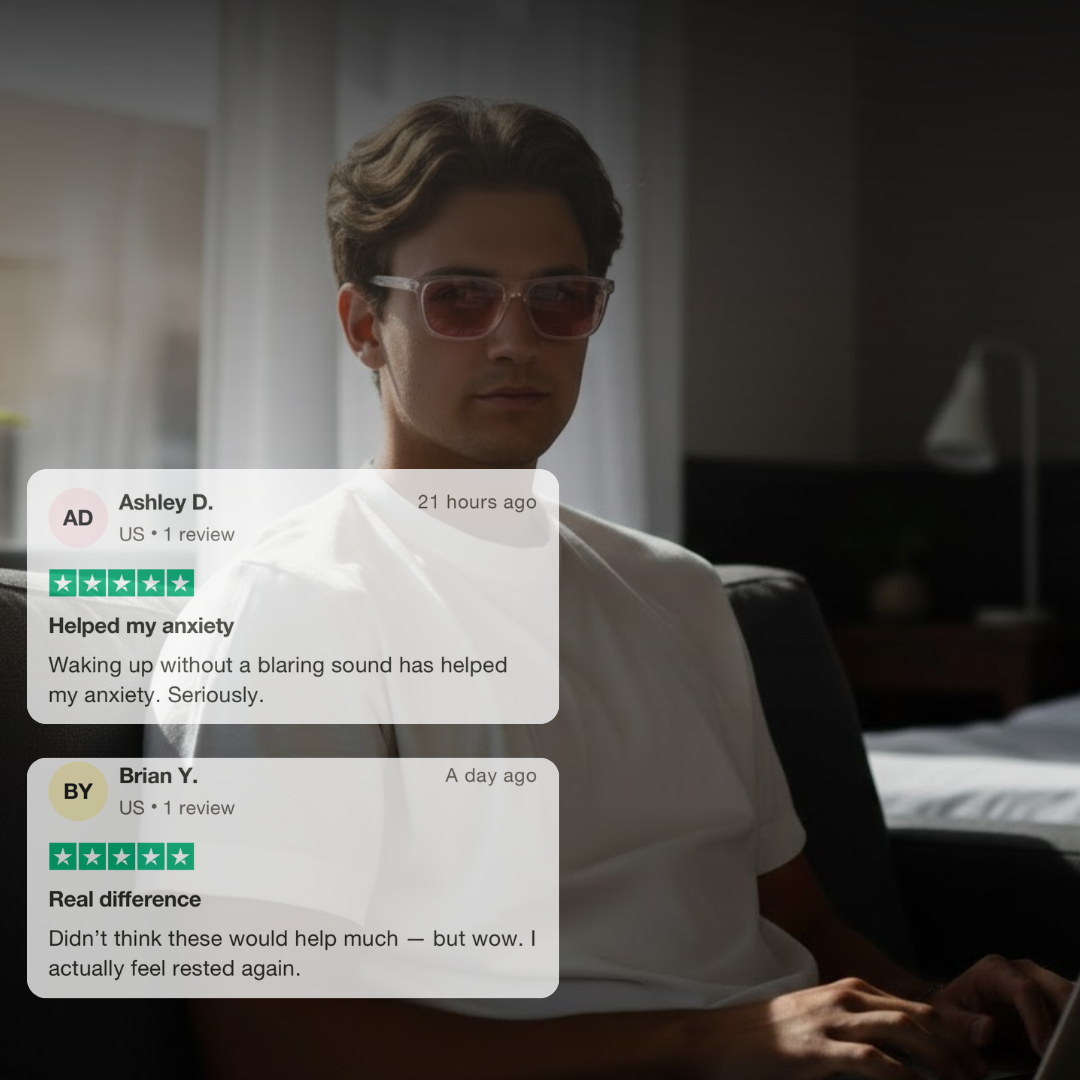Image resolution: width=1080 pixels, height=1080 pixels.
Task: Select the 'Helped my anxiety' review title
Action: coord(141,626)
